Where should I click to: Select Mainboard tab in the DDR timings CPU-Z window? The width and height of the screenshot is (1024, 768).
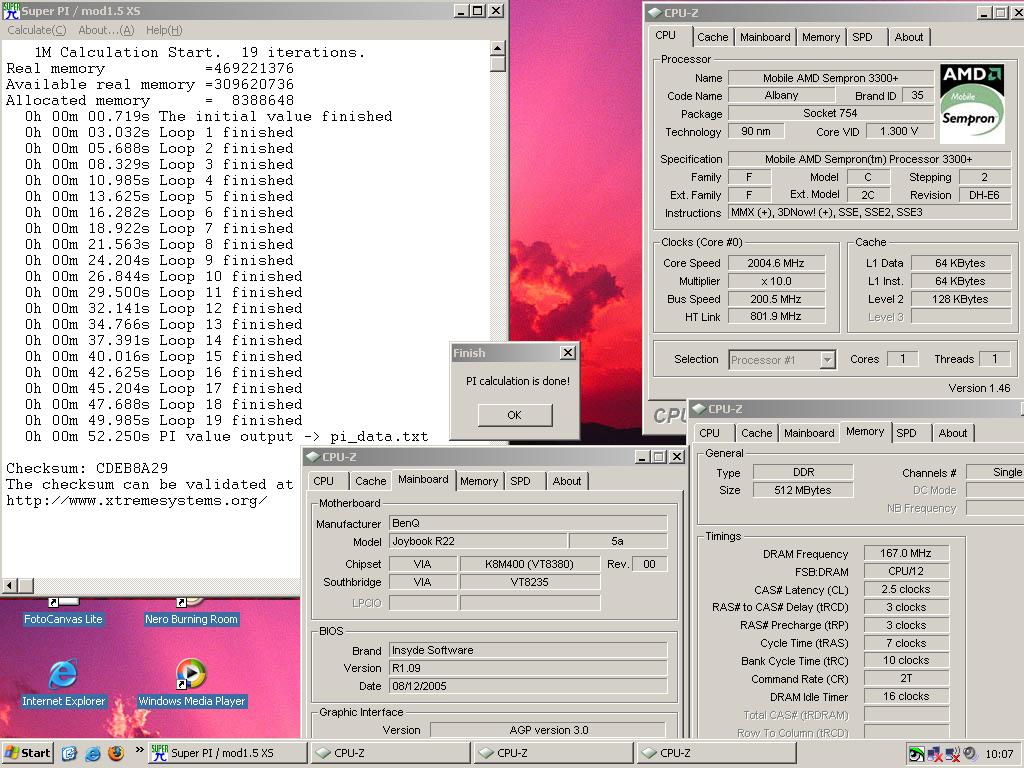tap(809, 433)
